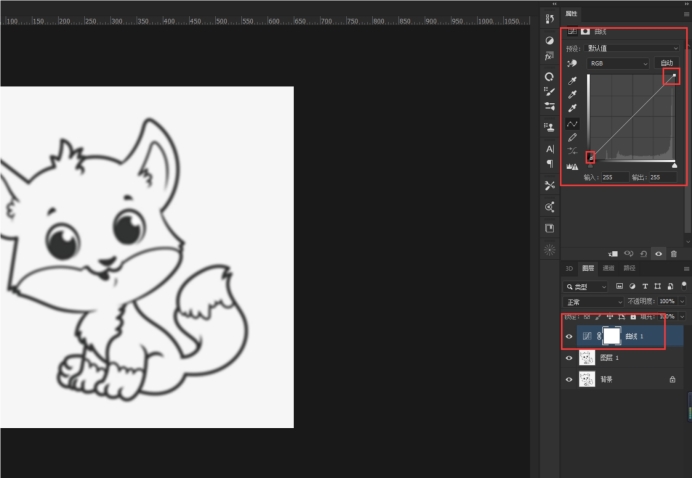The width and height of the screenshot is (692, 478).
Task: Open the crossed tools panel icon
Action: tap(549, 185)
